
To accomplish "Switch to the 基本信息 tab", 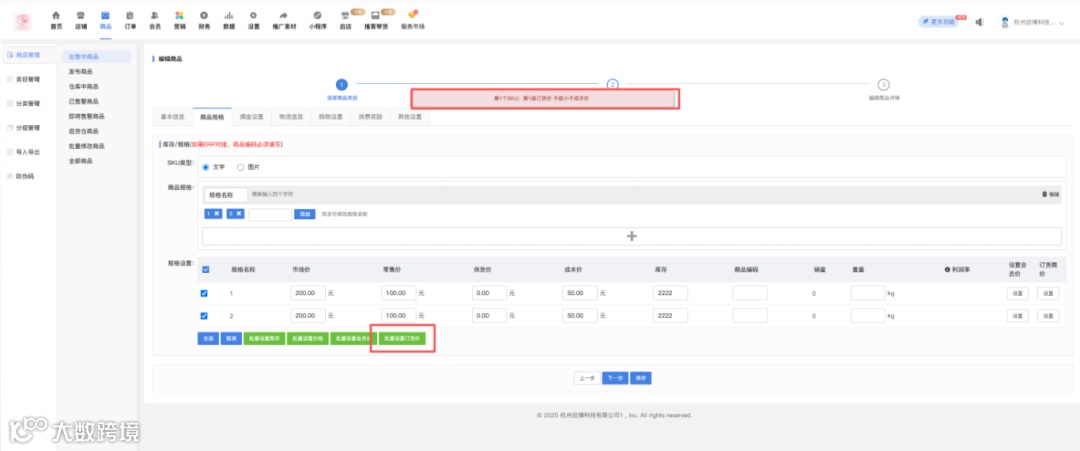I will pos(172,117).
